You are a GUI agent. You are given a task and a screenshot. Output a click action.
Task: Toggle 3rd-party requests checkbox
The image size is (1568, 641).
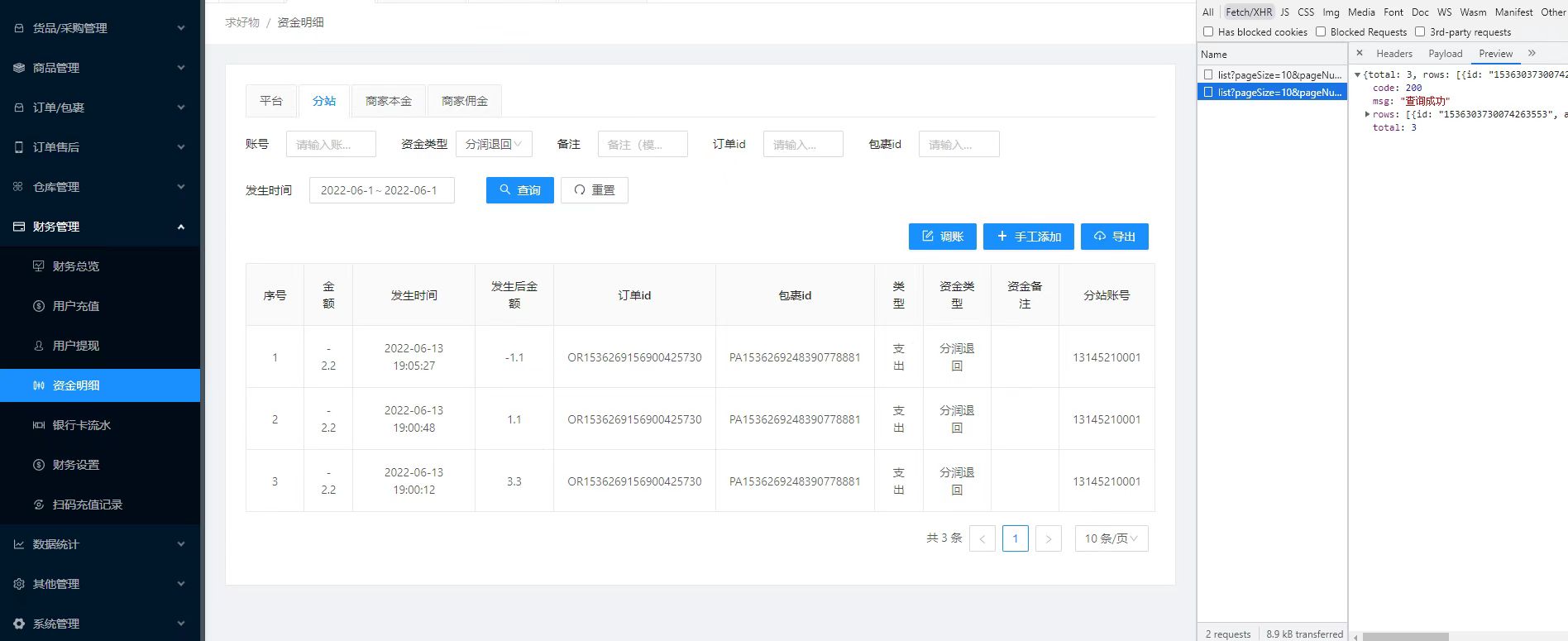click(1420, 31)
